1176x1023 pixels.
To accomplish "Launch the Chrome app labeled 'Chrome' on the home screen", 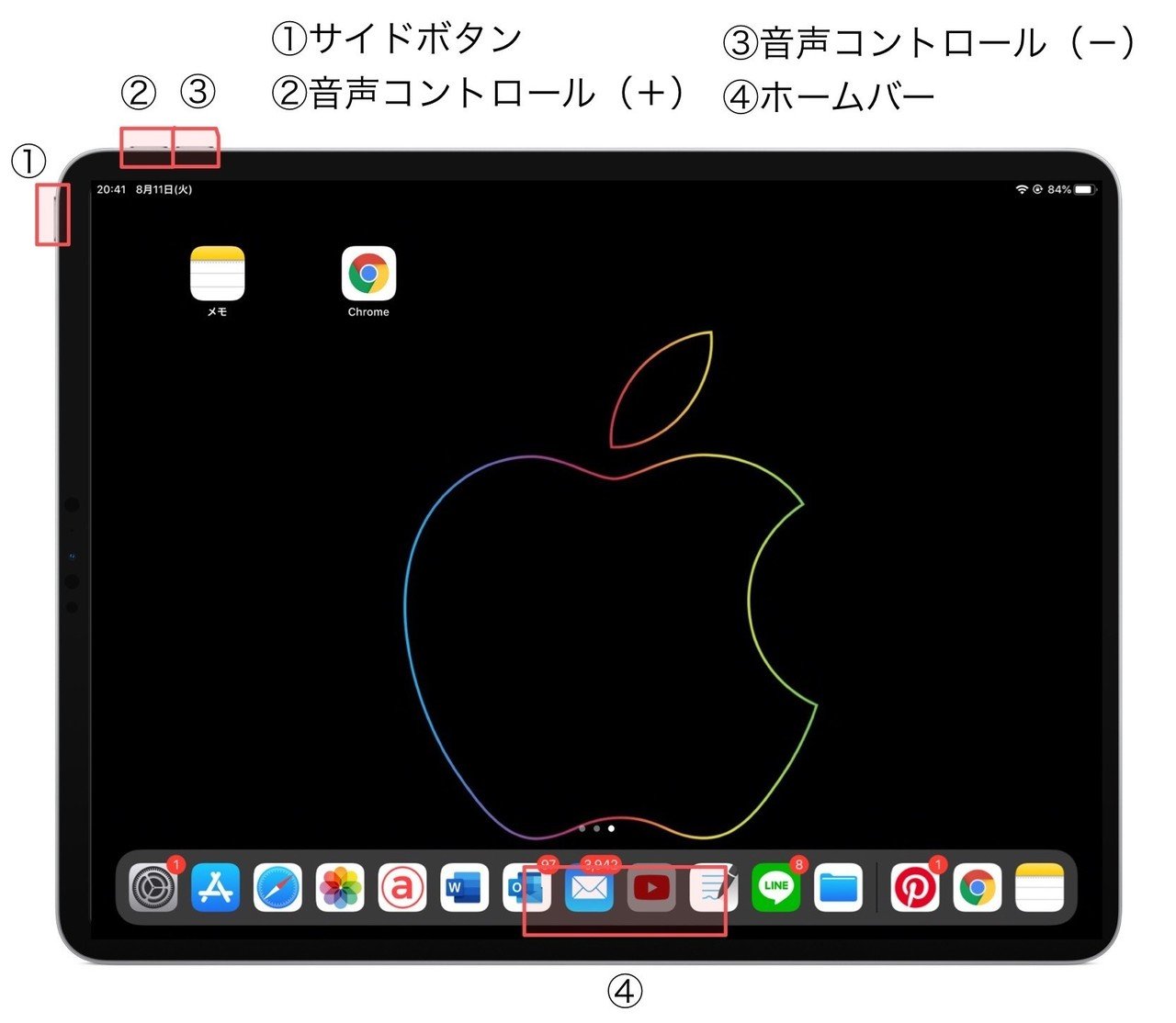I will point(368,274).
